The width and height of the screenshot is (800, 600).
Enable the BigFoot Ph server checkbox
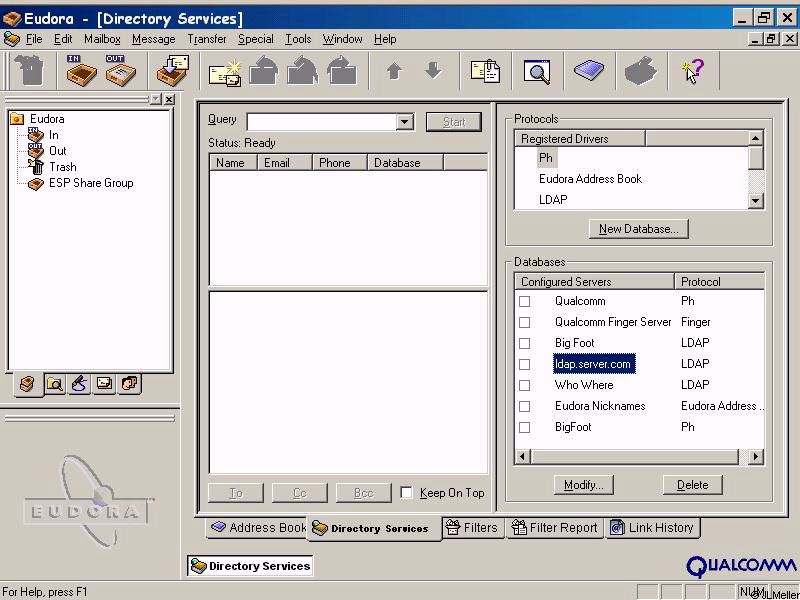(x=524, y=427)
